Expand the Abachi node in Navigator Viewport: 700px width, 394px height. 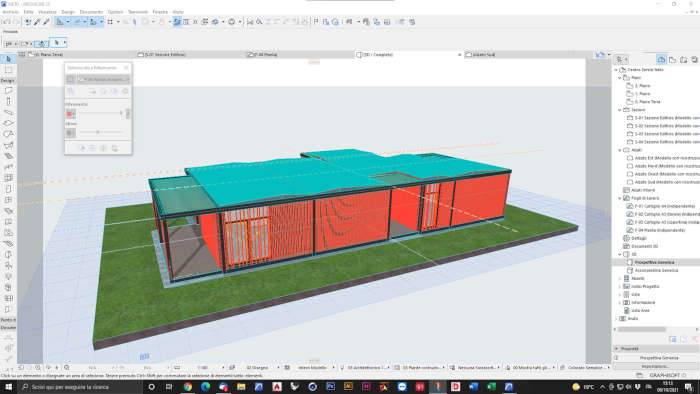620,278
